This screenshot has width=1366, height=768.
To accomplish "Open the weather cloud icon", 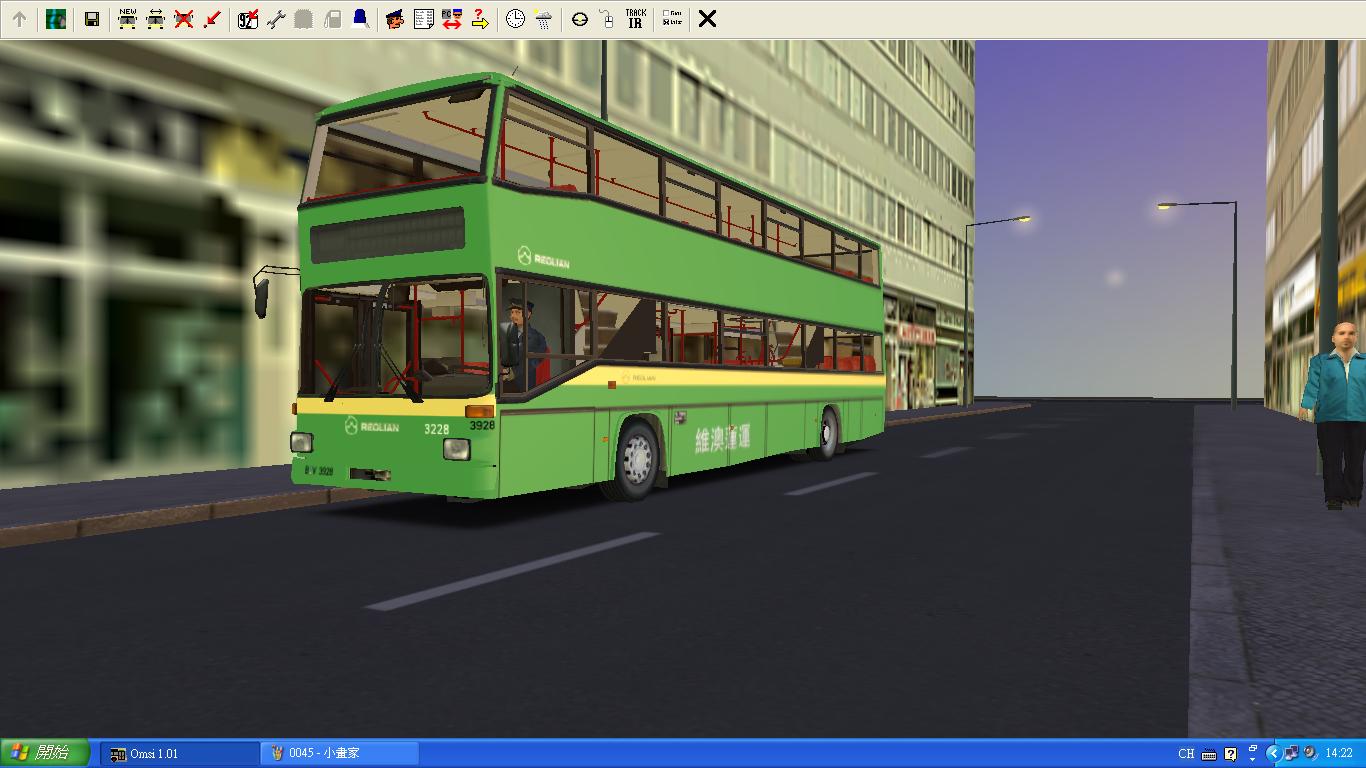I will pos(543,19).
